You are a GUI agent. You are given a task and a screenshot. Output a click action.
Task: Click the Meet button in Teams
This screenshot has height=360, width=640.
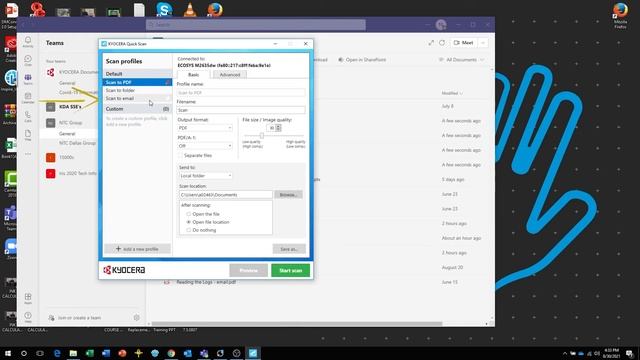tap(464, 42)
